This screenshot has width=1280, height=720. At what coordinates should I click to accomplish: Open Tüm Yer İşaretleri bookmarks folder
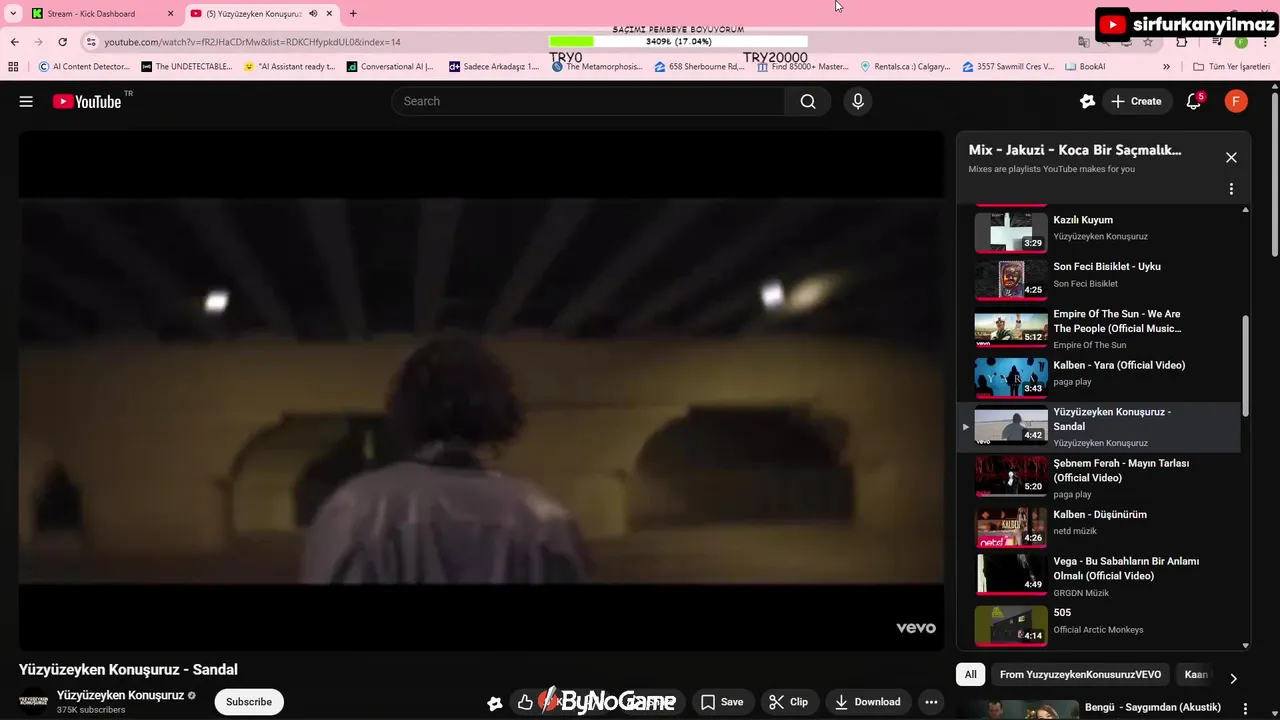click(x=1231, y=67)
